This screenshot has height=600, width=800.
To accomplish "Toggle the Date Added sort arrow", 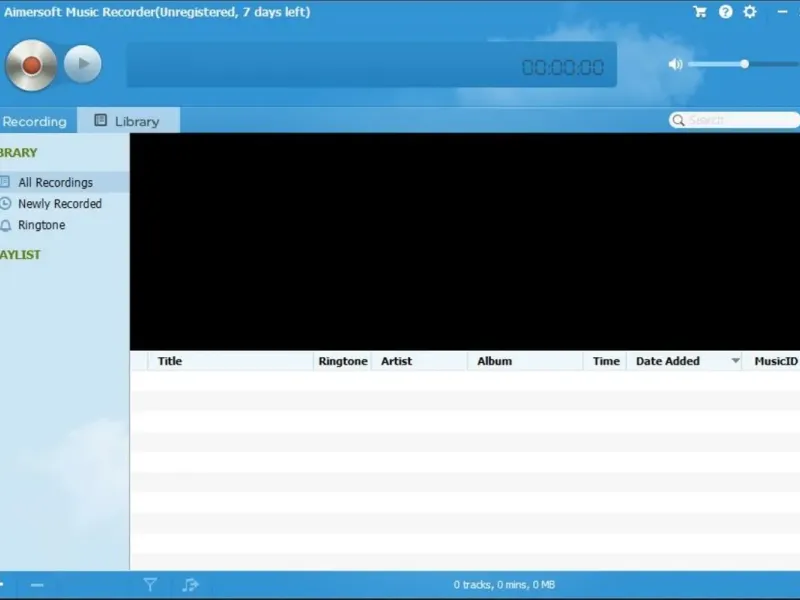I will [x=735, y=361].
